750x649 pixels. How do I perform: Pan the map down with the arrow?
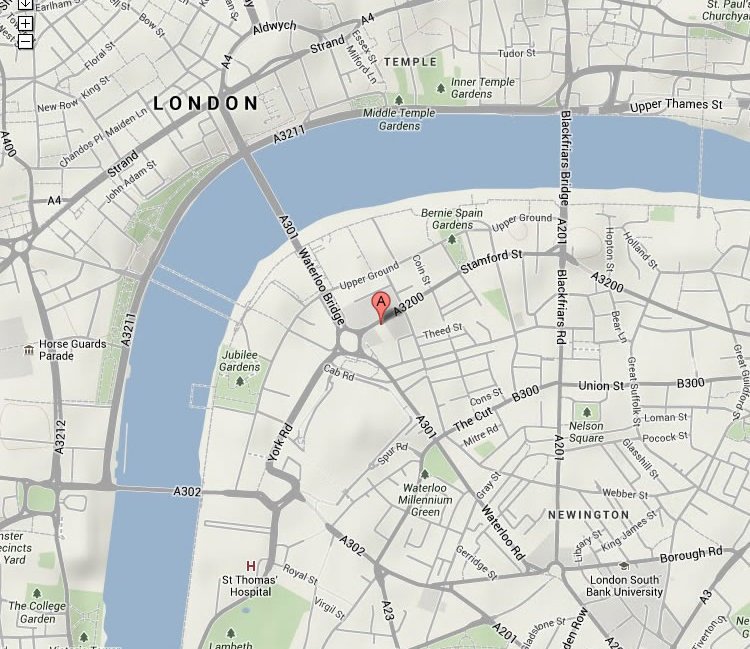[x=25, y=5]
